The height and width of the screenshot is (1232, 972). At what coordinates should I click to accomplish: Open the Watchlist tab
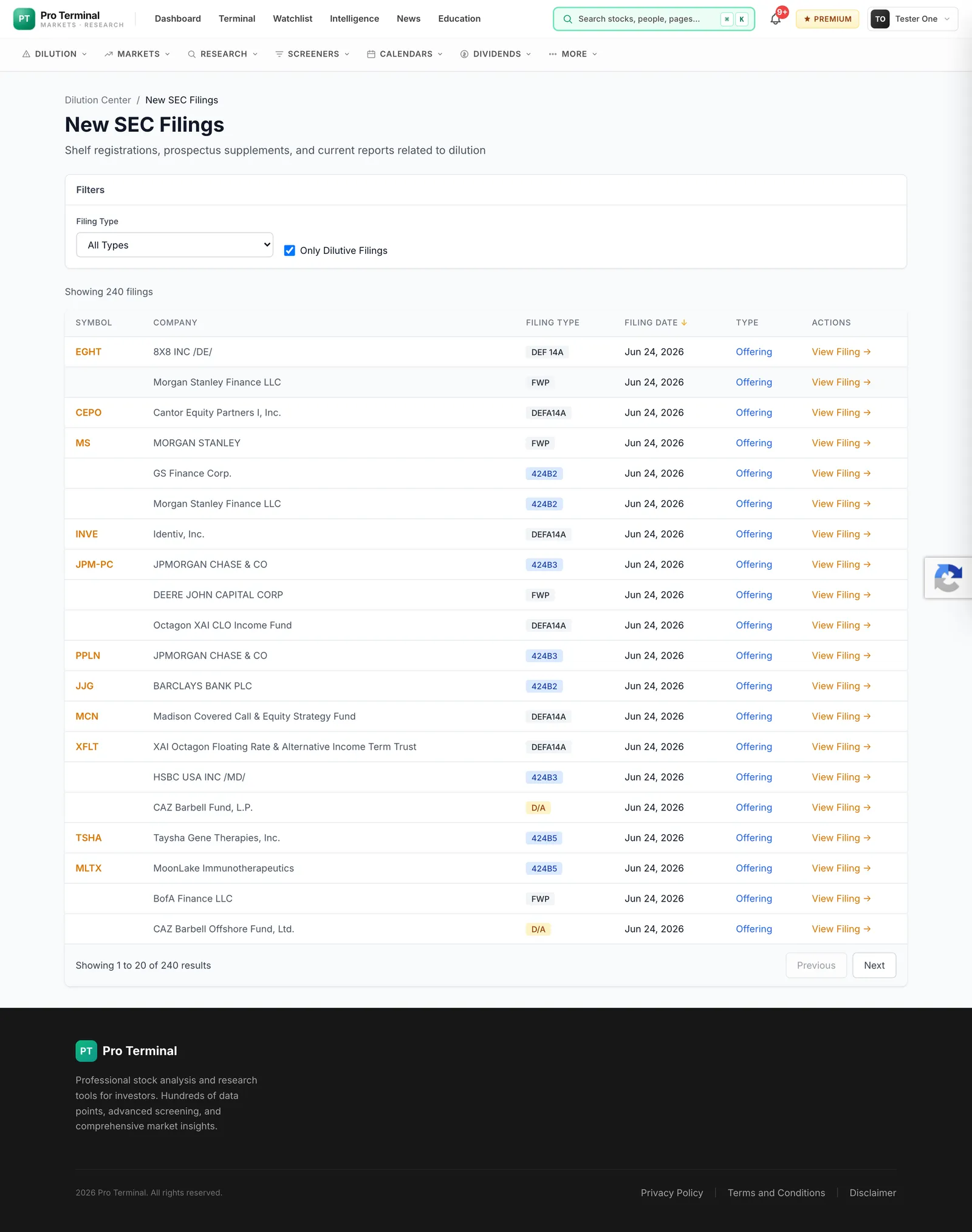293,19
